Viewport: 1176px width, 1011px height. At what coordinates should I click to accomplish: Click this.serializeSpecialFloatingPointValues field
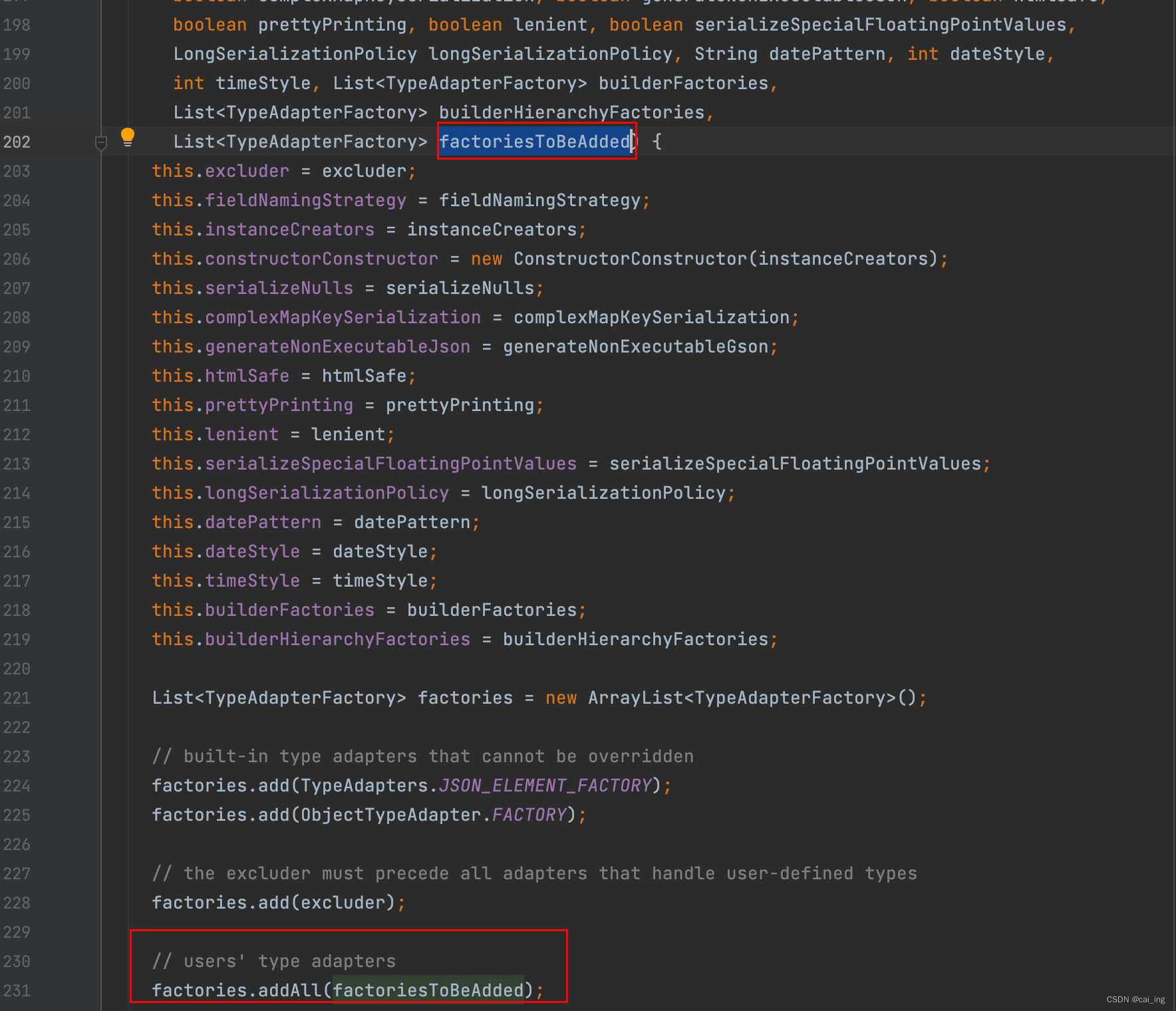pyautogui.click(x=365, y=464)
